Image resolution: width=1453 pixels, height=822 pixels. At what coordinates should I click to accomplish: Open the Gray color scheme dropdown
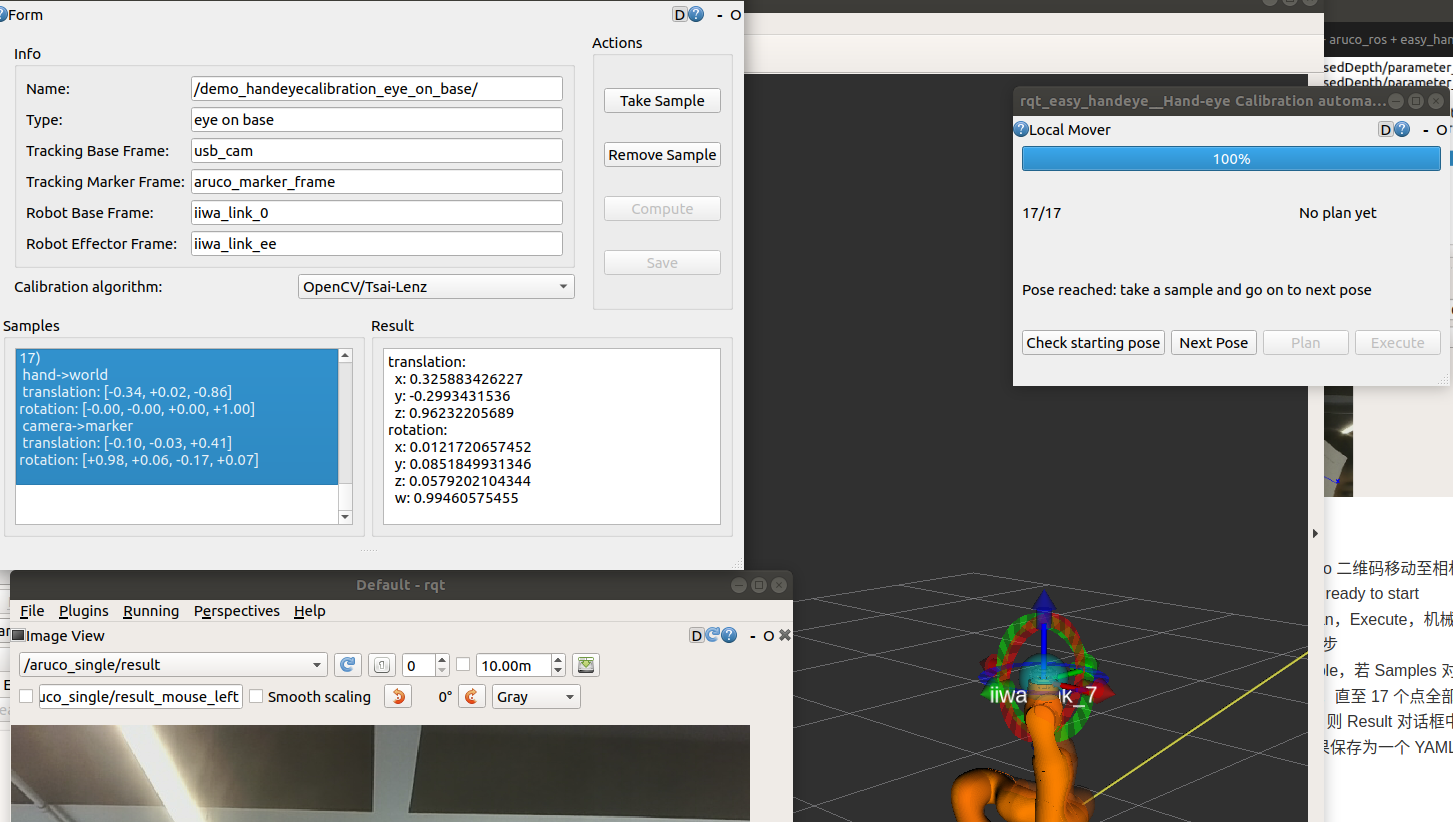(536, 696)
